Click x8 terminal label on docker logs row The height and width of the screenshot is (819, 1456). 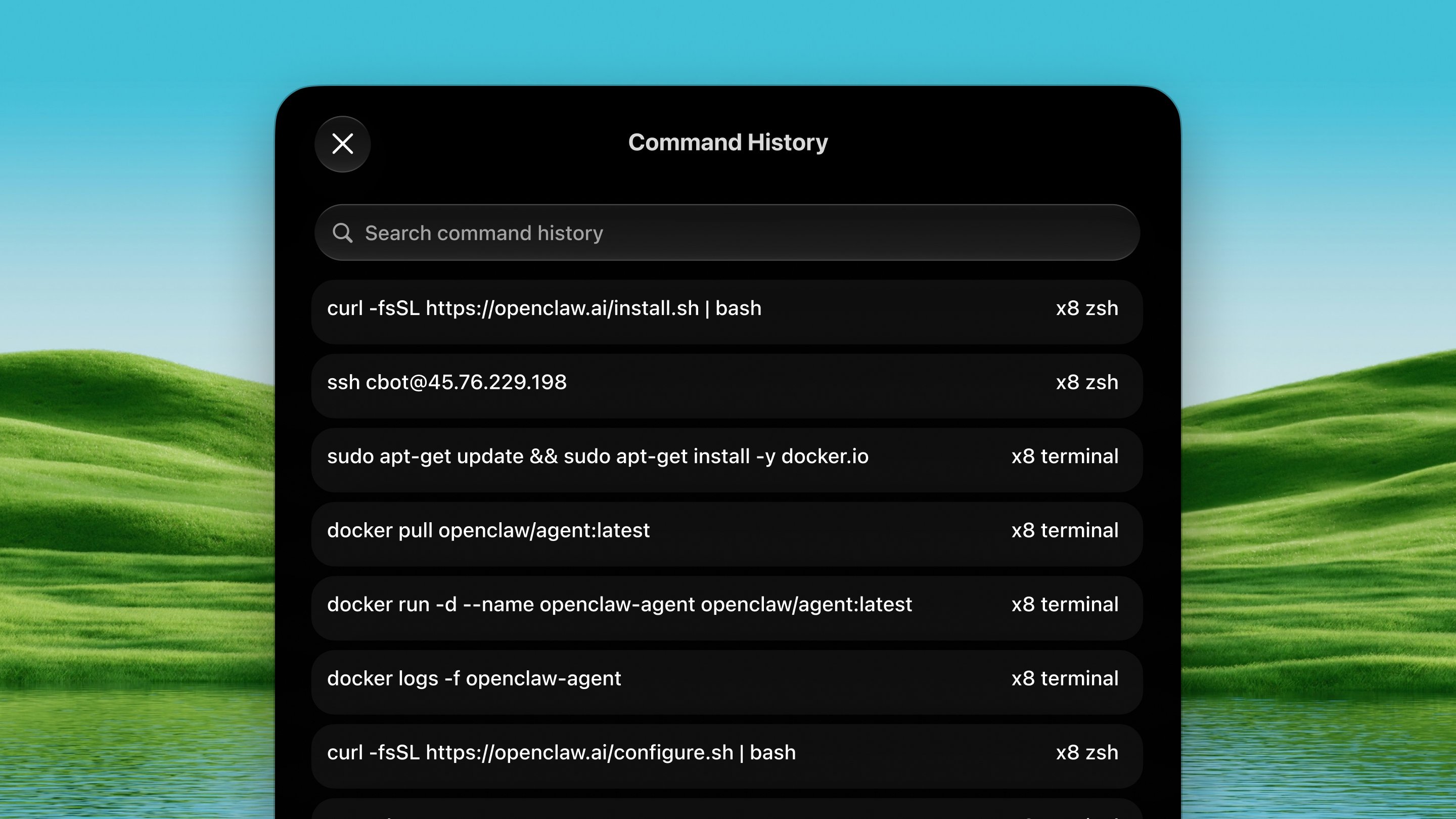[1065, 679]
